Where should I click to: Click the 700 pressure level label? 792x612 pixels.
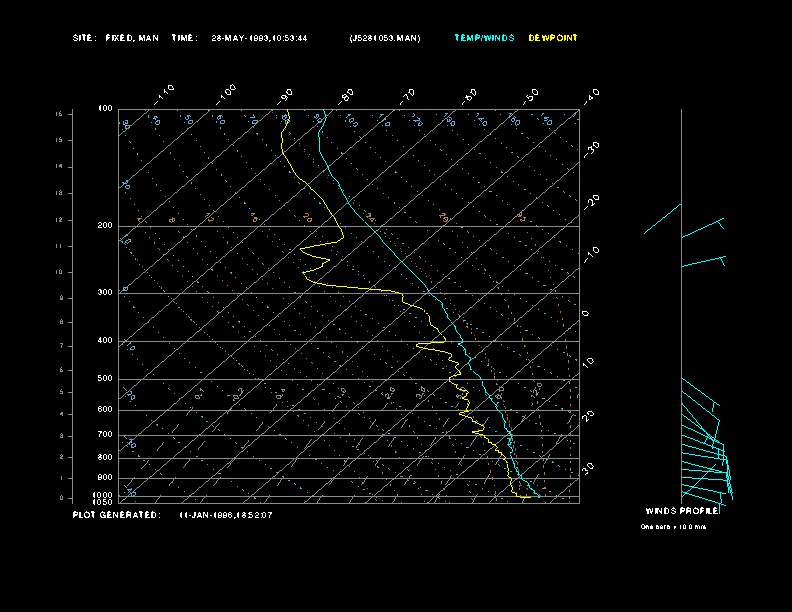tap(105, 435)
